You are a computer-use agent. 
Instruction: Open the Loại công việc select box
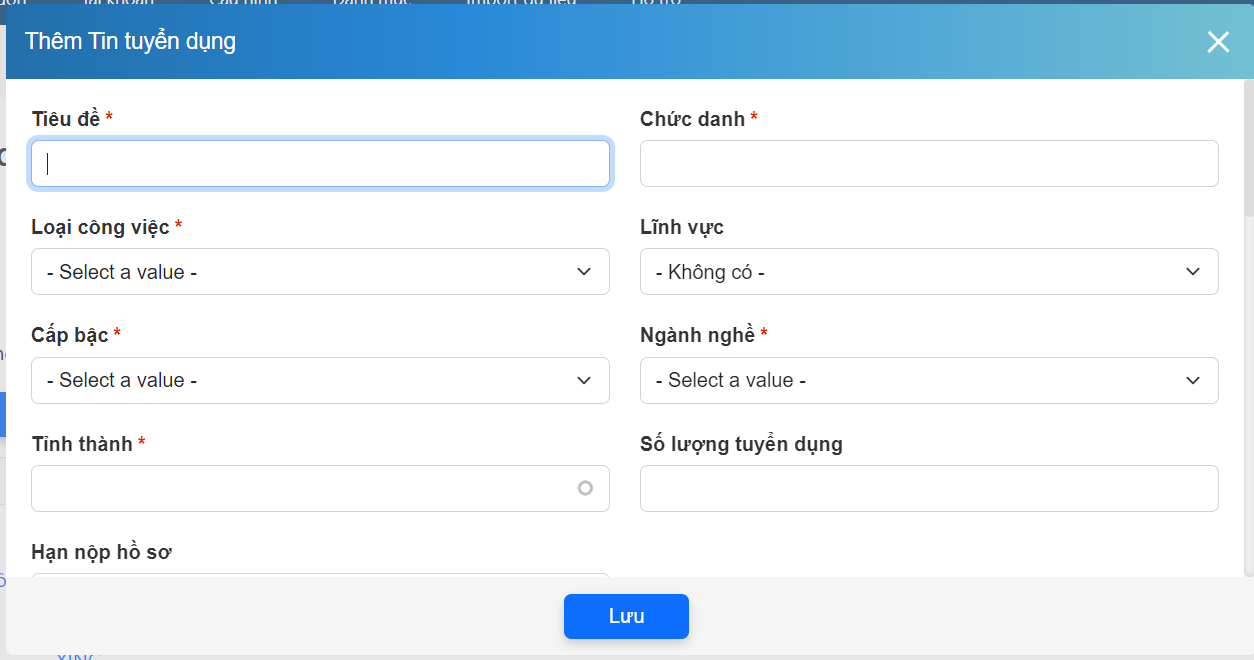[x=300, y=272]
